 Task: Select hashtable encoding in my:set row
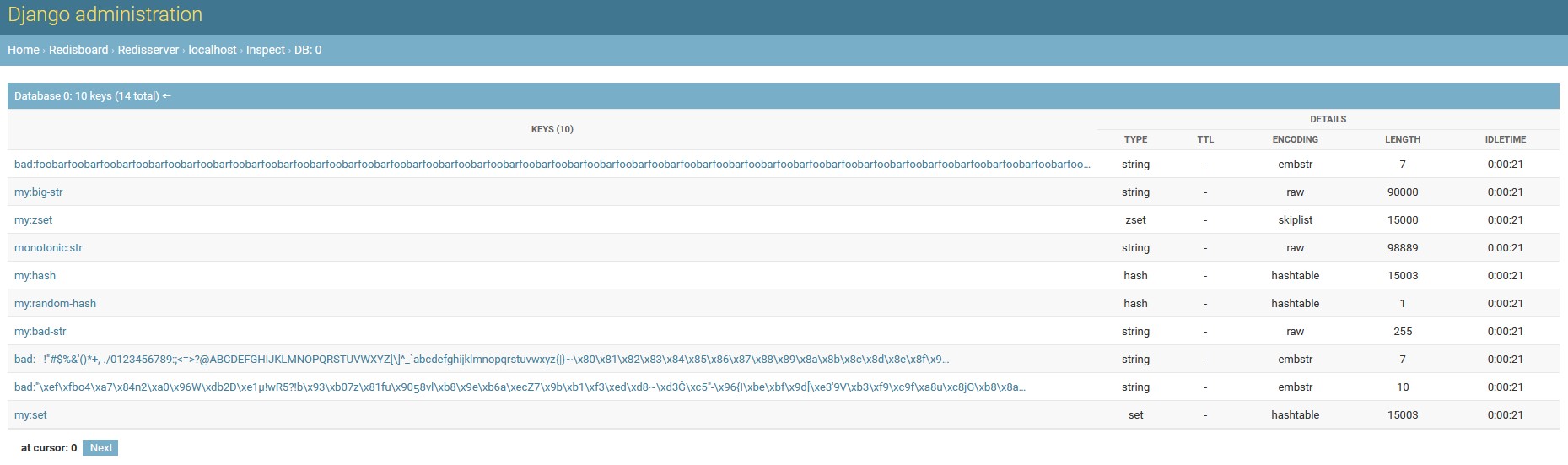point(1295,414)
